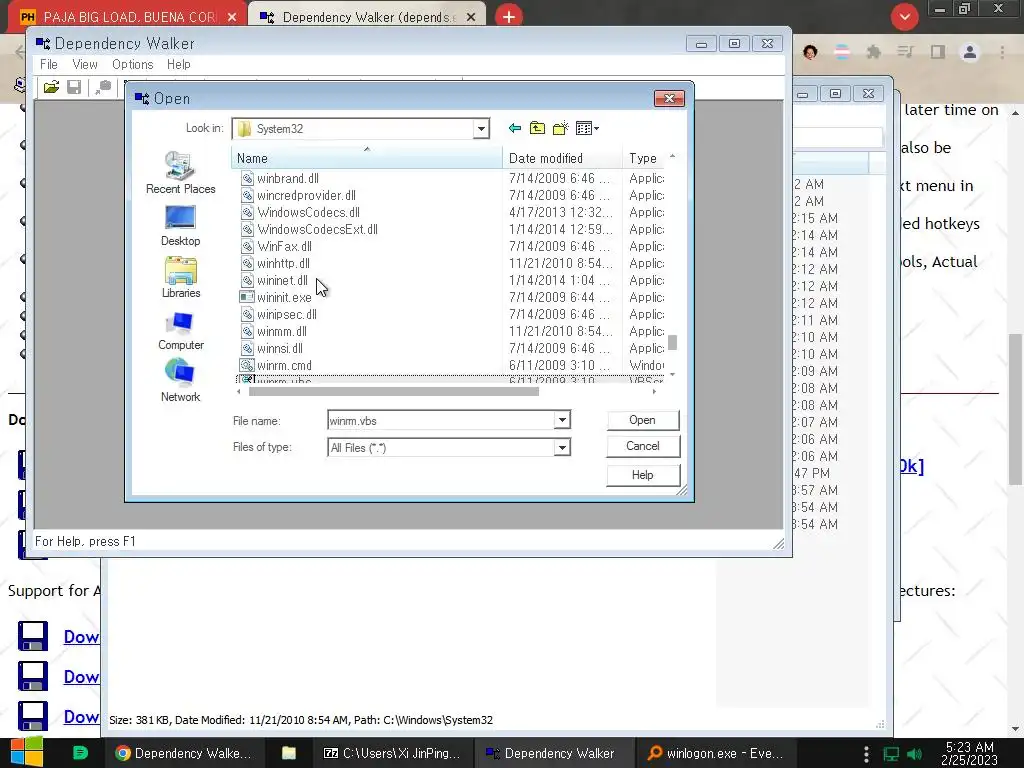Switch to winlogon.exe Everything taskbar item
The image size is (1024, 768).
pyautogui.click(x=714, y=753)
